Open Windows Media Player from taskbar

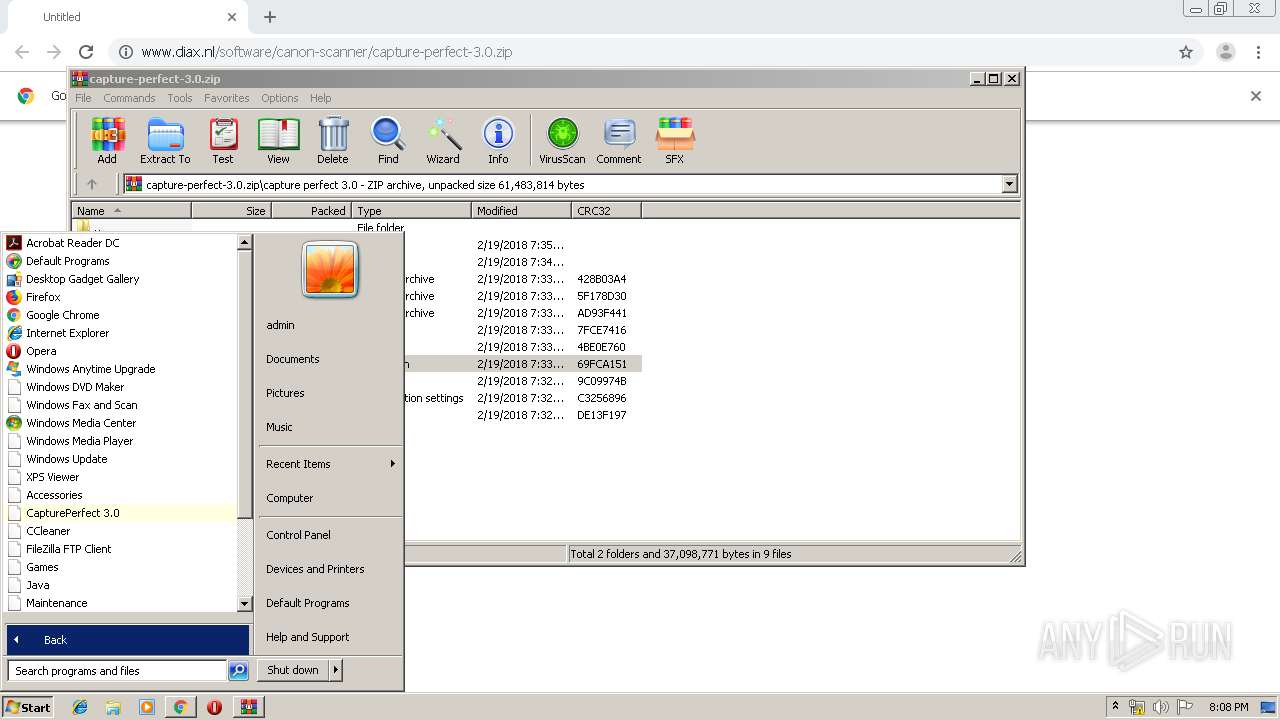coord(147,707)
